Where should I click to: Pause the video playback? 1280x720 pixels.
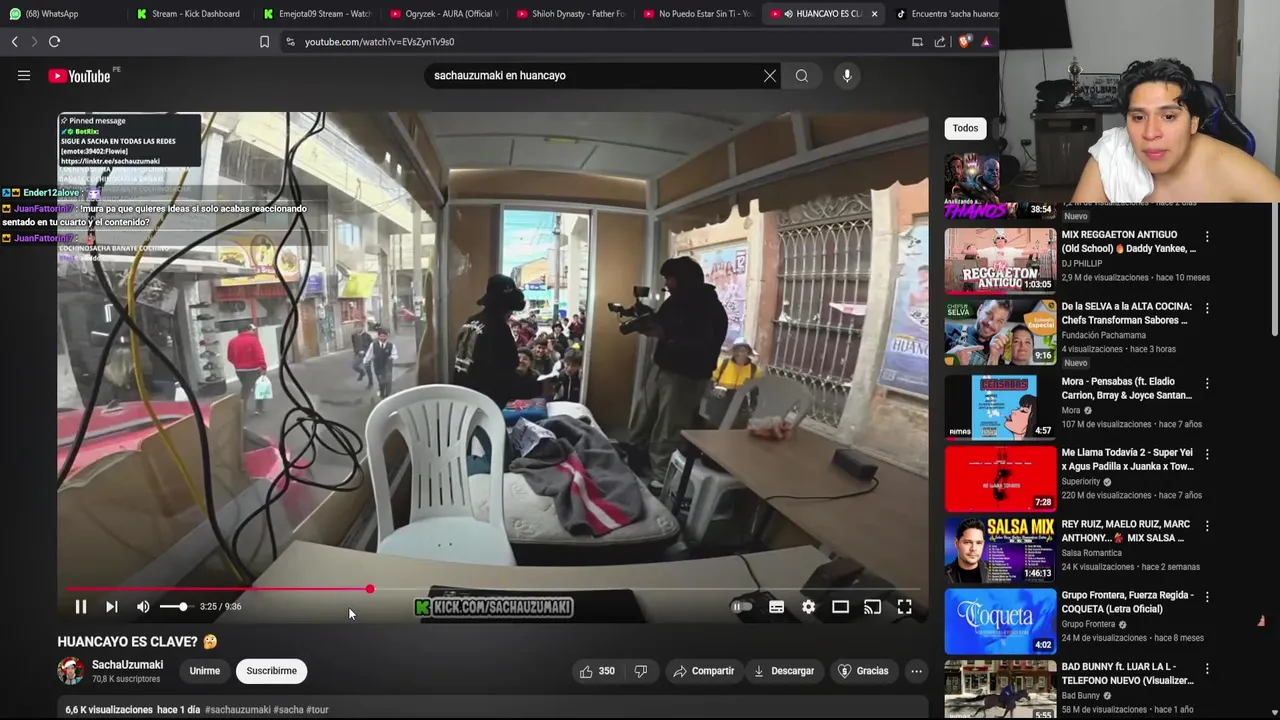pyautogui.click(x=81, y=606)
